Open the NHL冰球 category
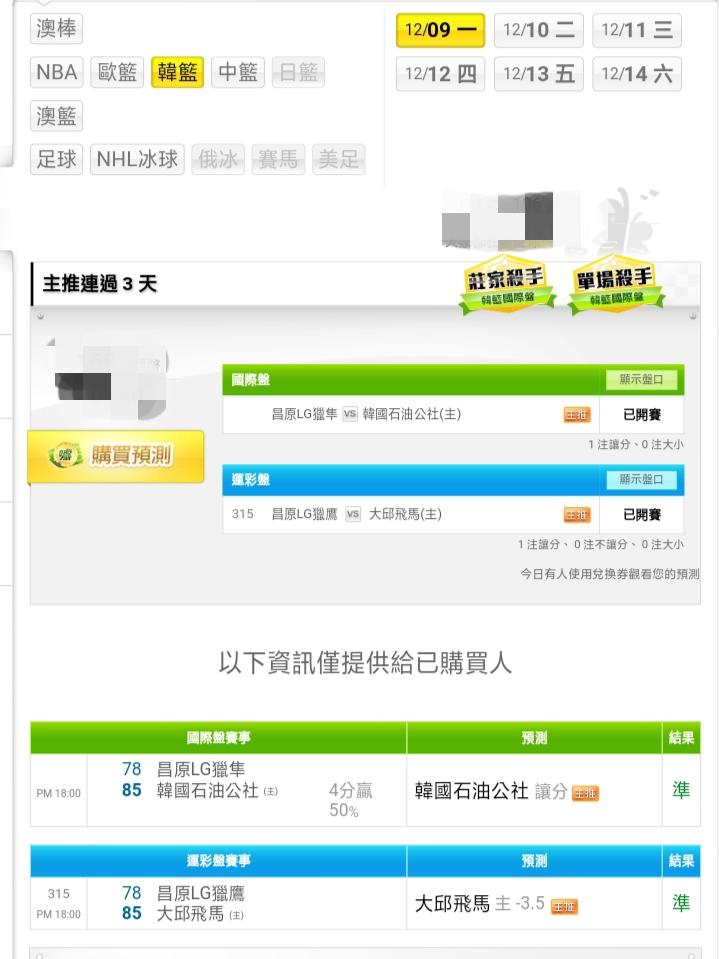 tap(137, 160)
